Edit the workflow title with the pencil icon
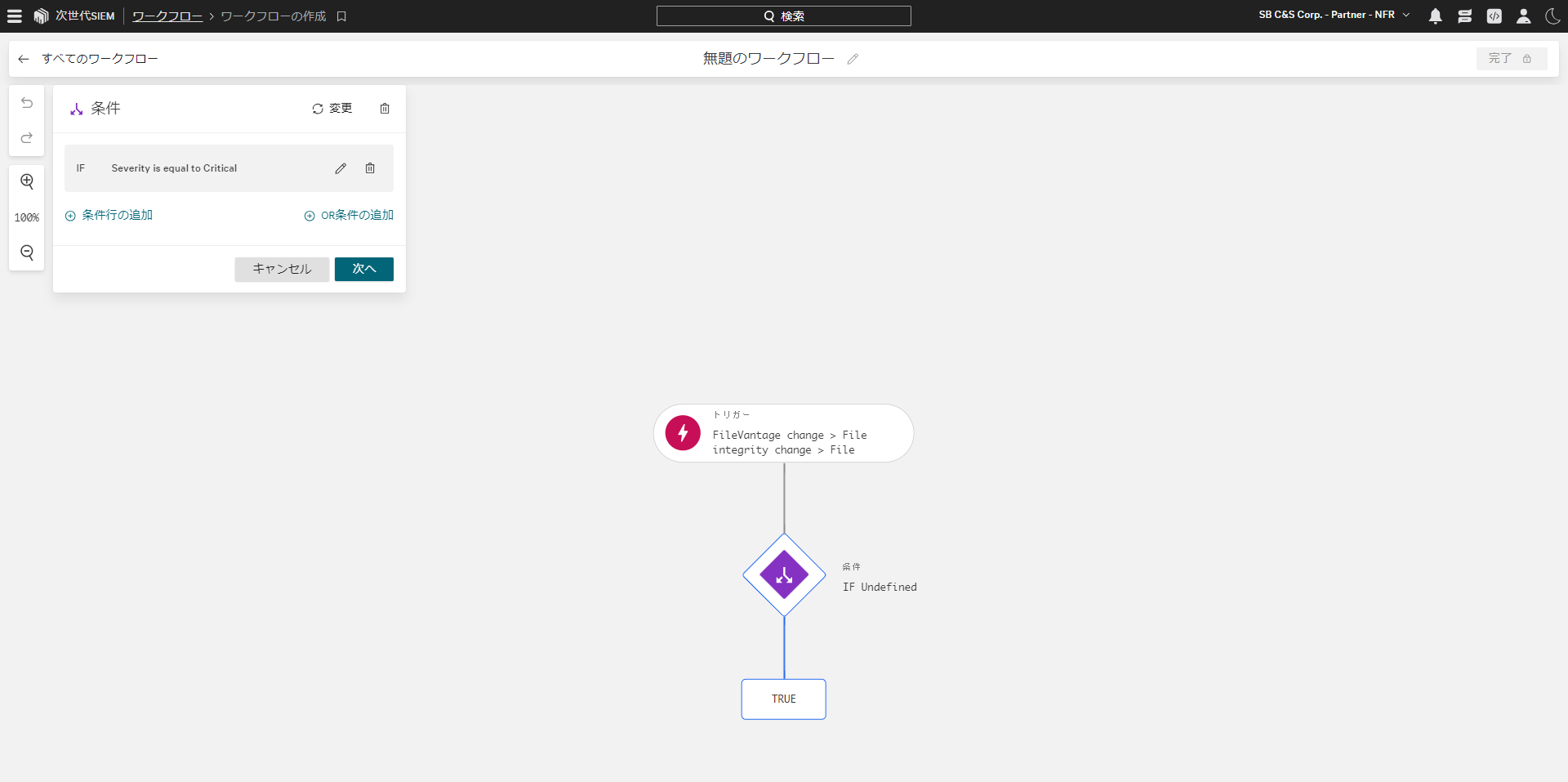This screenshot has height=782, width=1568. (853, 59)
